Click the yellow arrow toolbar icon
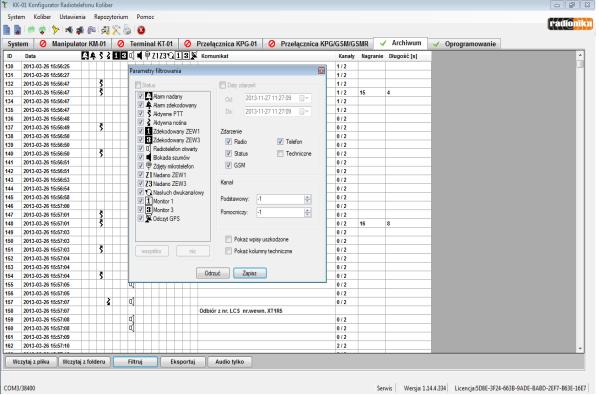This screenshot has width=599, height=395. pos(55,30)
